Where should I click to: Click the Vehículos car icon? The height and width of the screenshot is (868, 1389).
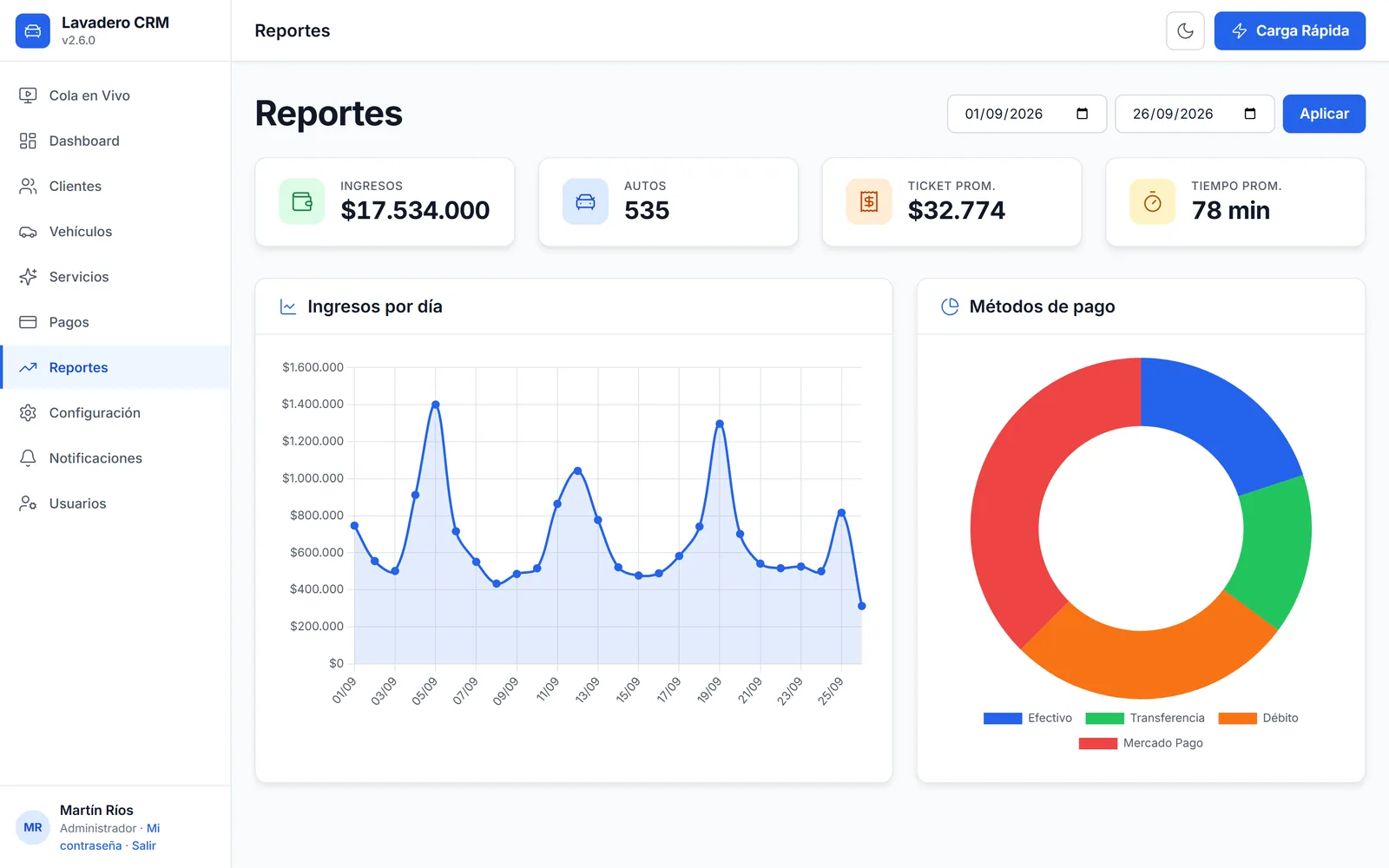28,232
